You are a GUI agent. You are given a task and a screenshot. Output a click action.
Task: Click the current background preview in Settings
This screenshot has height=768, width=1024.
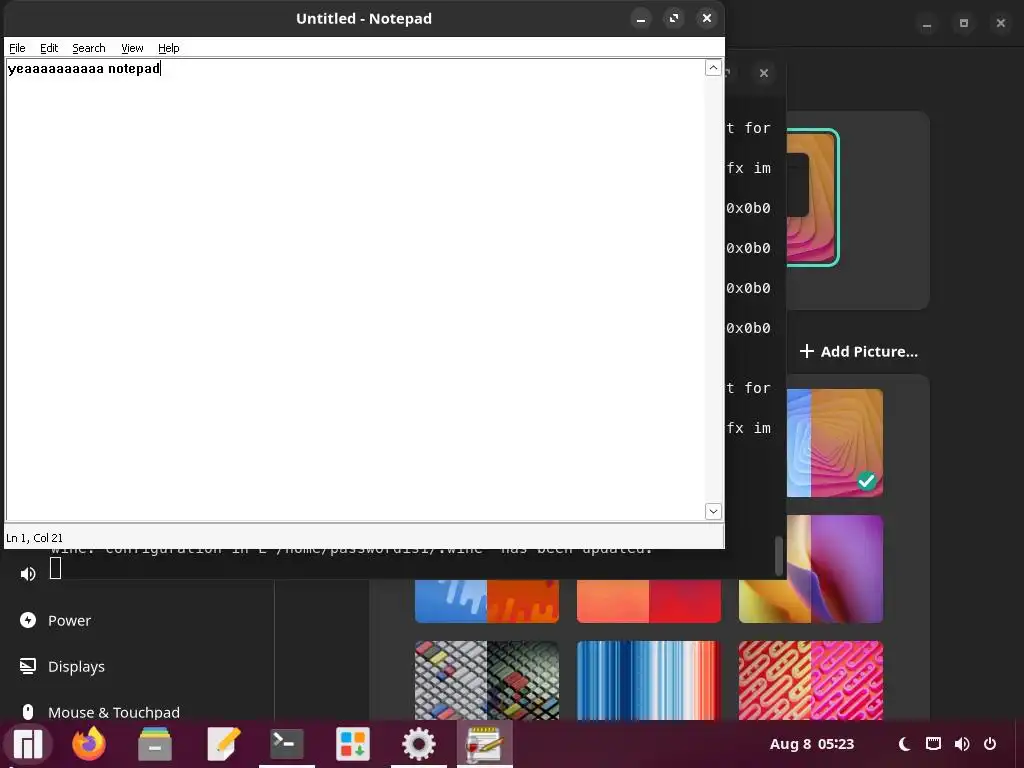(x=812, y=198)
